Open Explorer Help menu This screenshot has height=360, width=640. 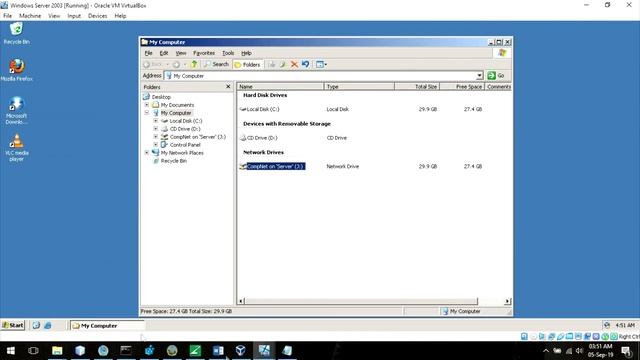(246, 53)
